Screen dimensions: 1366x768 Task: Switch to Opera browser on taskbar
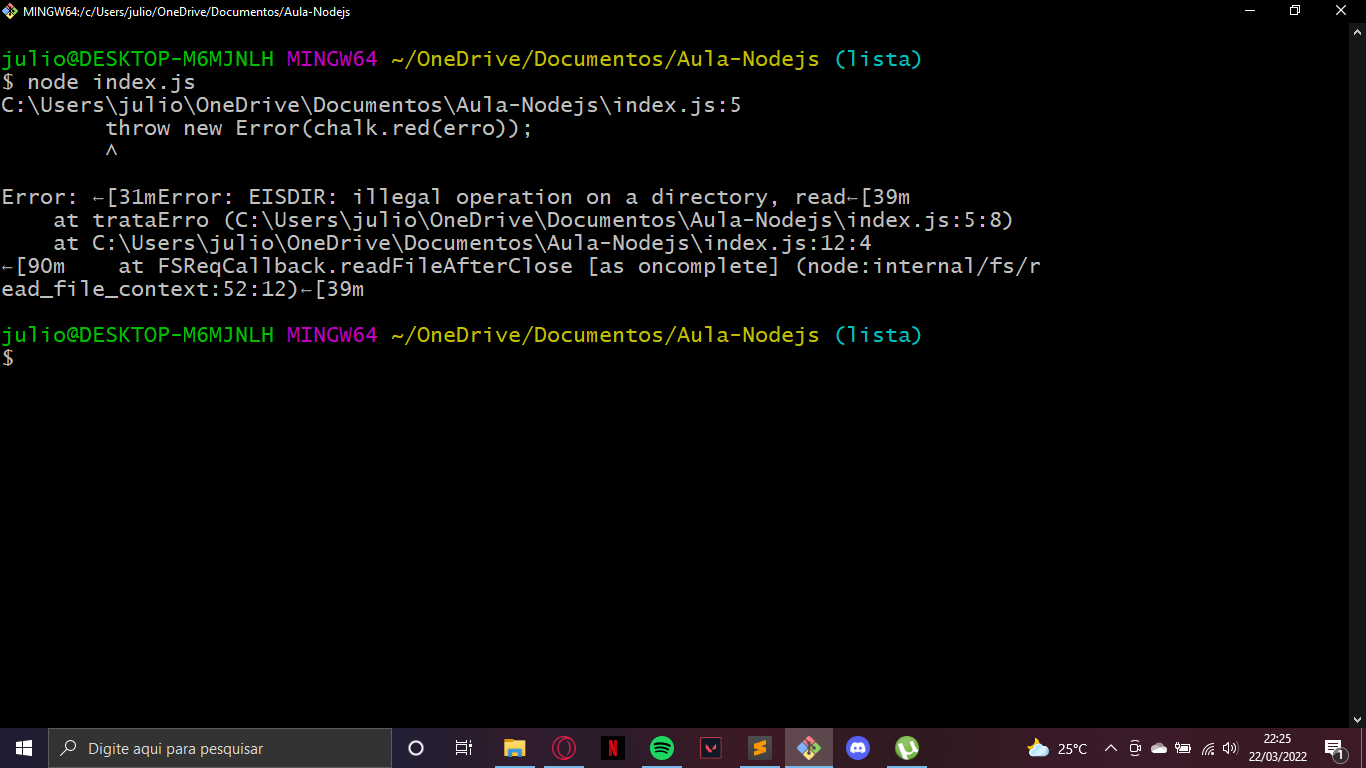564,748
